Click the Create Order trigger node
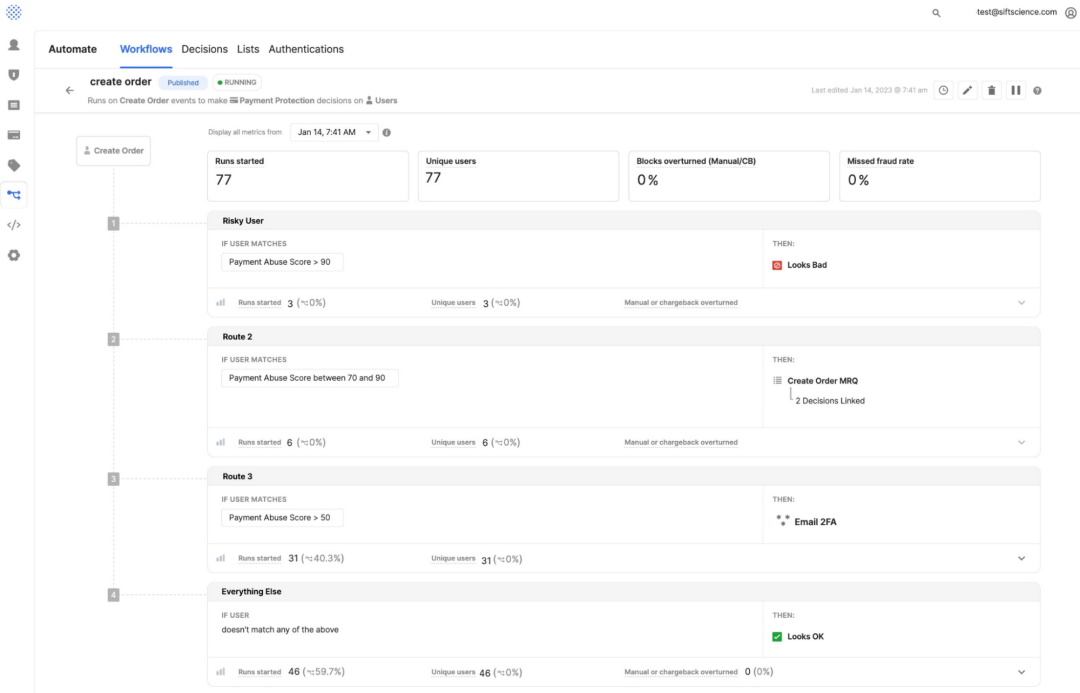Screen dimensions: 1080x693 (113, 151)
